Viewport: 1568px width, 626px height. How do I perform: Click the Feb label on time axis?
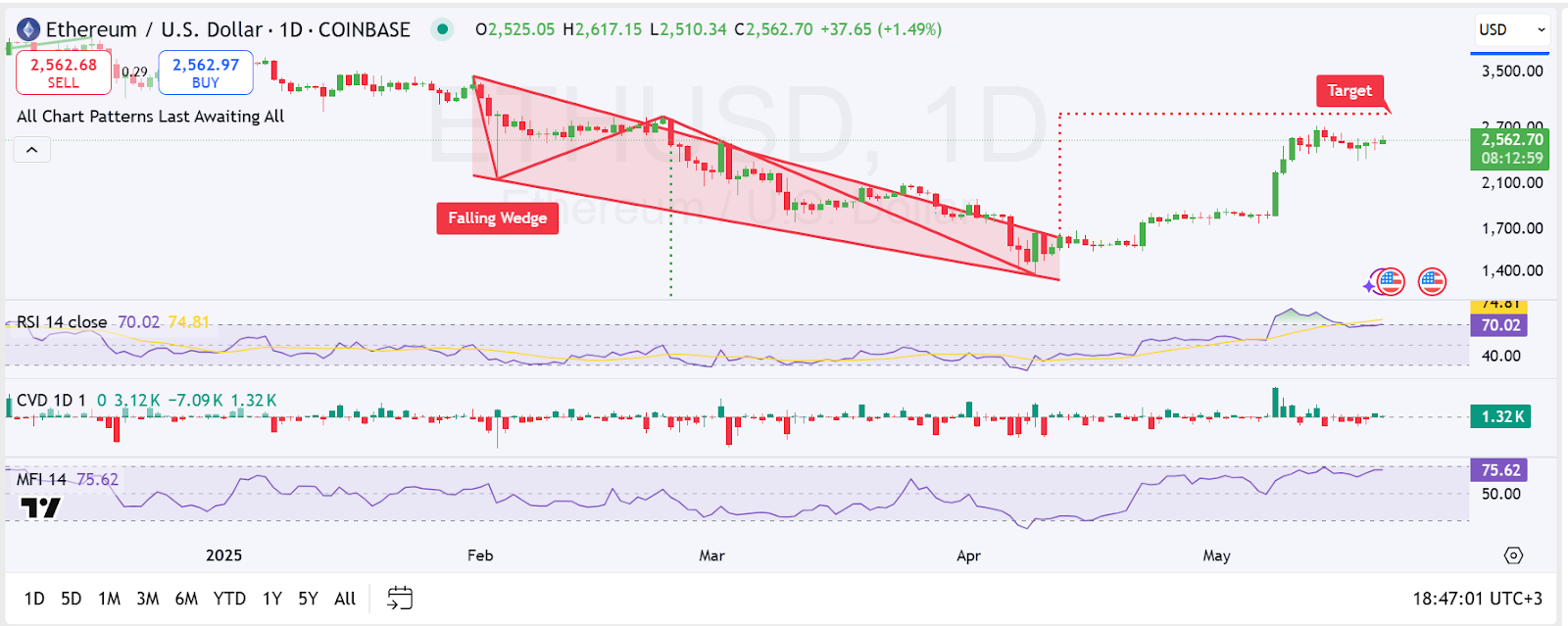tap(480, 555)
